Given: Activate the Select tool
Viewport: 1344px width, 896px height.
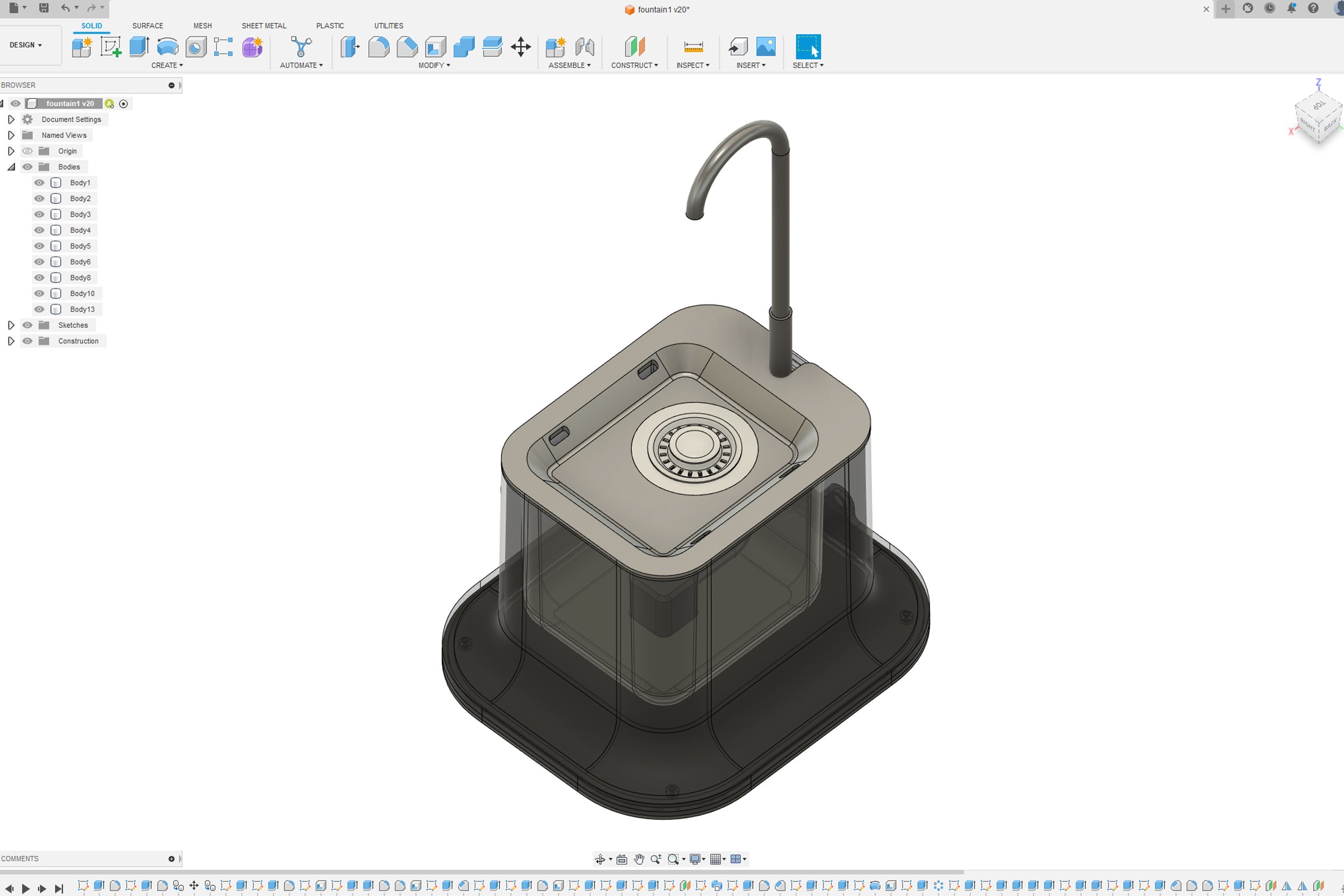Looking at the screenshot, I should pyautogui.click(x=808, y=47).
